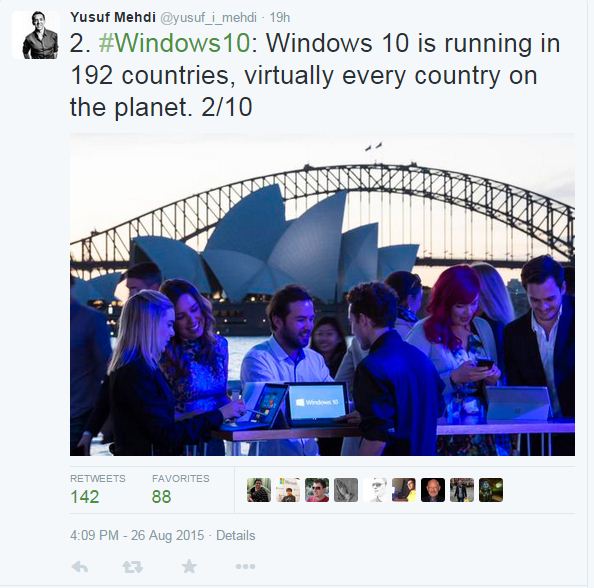The width and height of the screenshot is (594, 588).
Task: Open the @yusuf_i_mehdi handle link
Action: (209, 17)
